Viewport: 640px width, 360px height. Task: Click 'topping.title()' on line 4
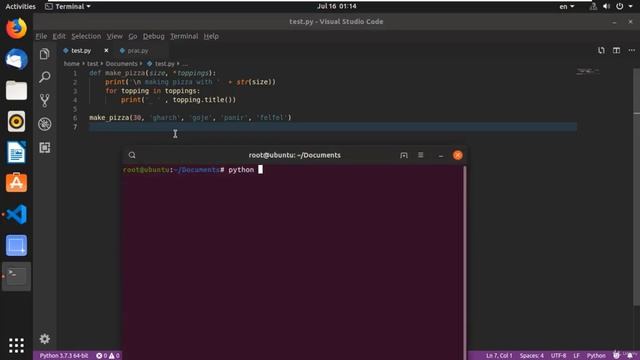tap(204, 100)
